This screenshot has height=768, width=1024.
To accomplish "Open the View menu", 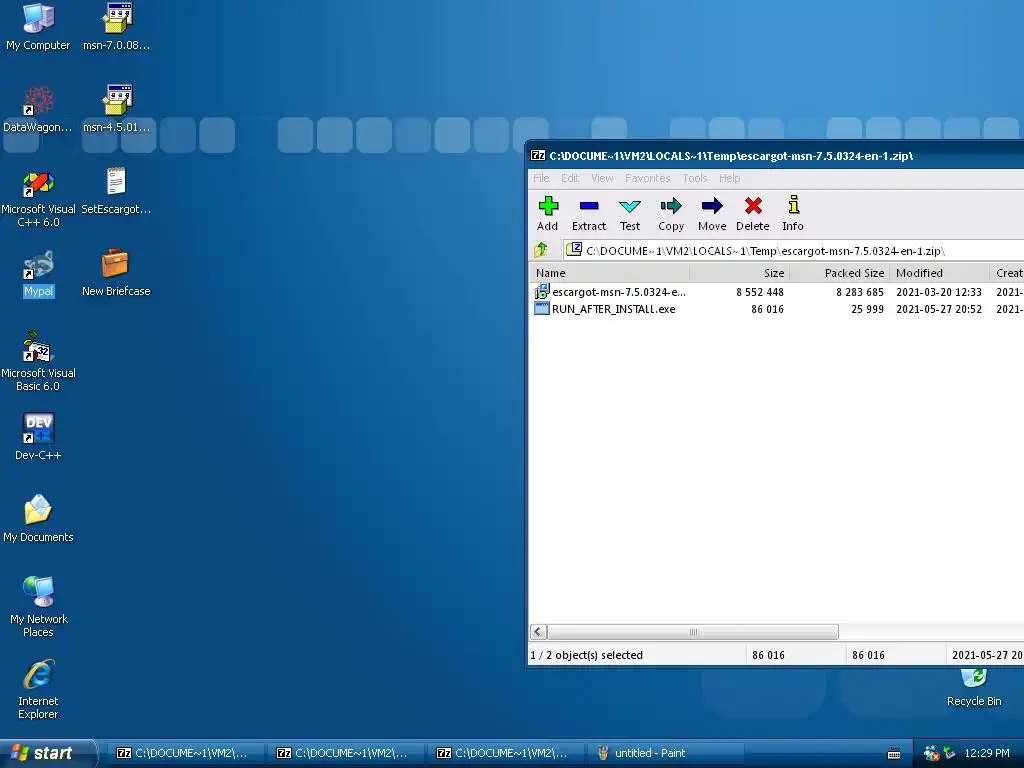I will 602,178.
